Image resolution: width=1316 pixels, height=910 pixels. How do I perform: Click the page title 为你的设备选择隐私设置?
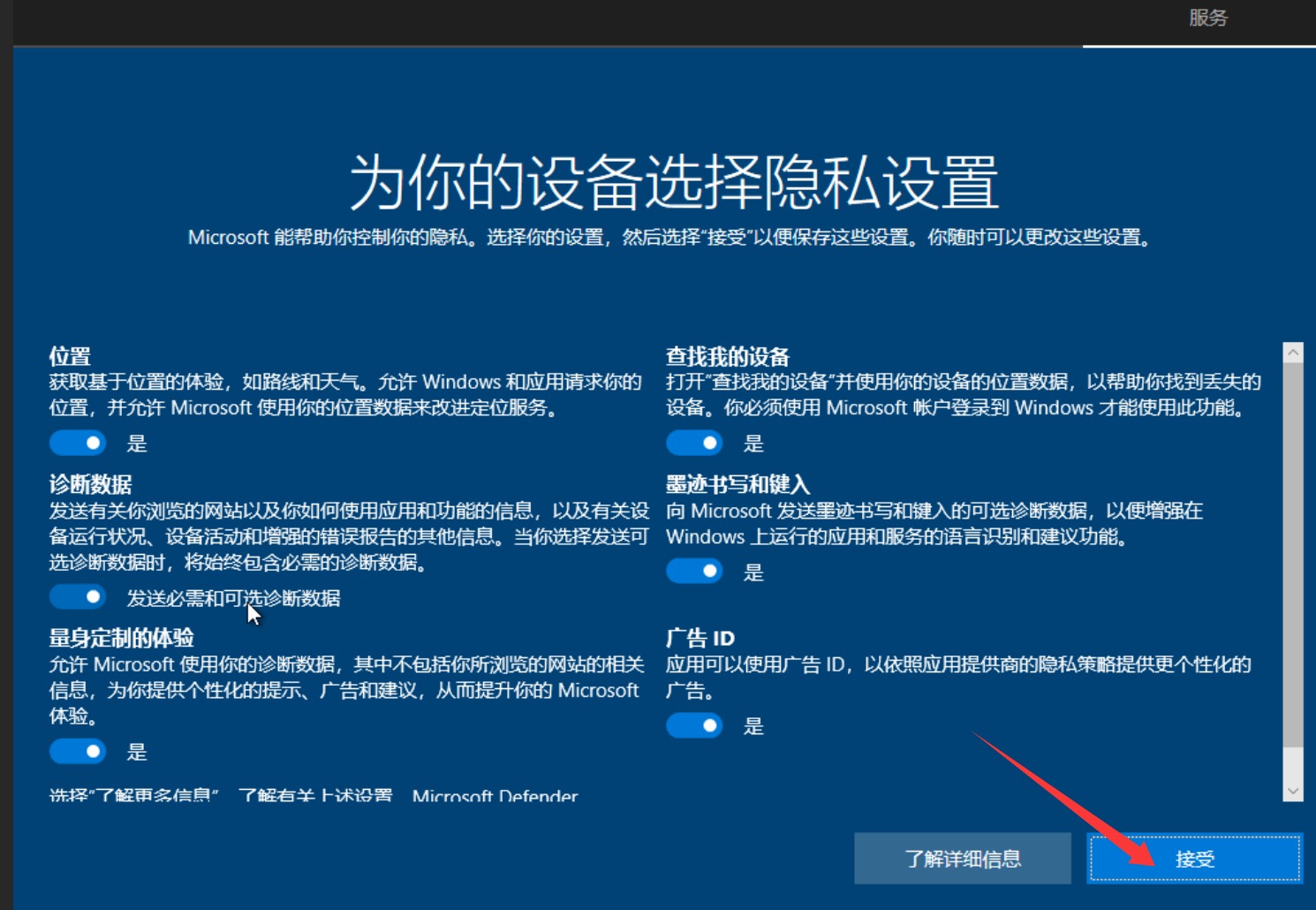(x=674, y=182)
